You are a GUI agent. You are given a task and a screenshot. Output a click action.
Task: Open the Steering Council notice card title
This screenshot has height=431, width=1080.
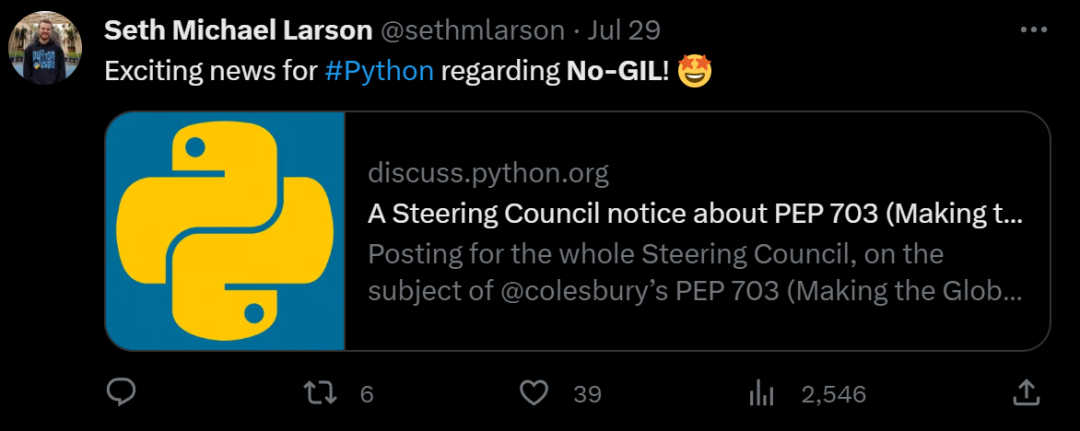(695, 214)
